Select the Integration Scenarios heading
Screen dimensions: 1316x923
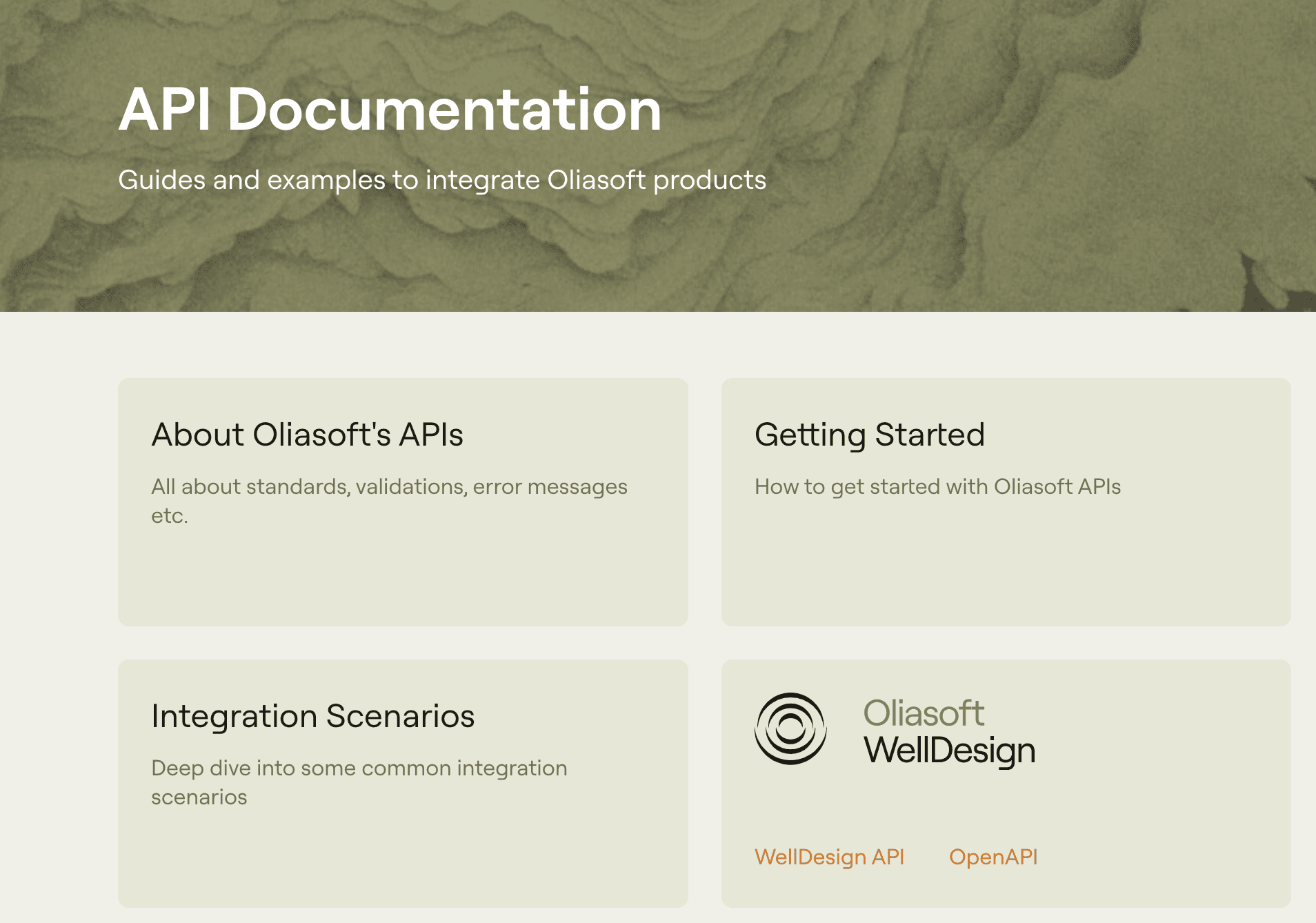point(312,716)
